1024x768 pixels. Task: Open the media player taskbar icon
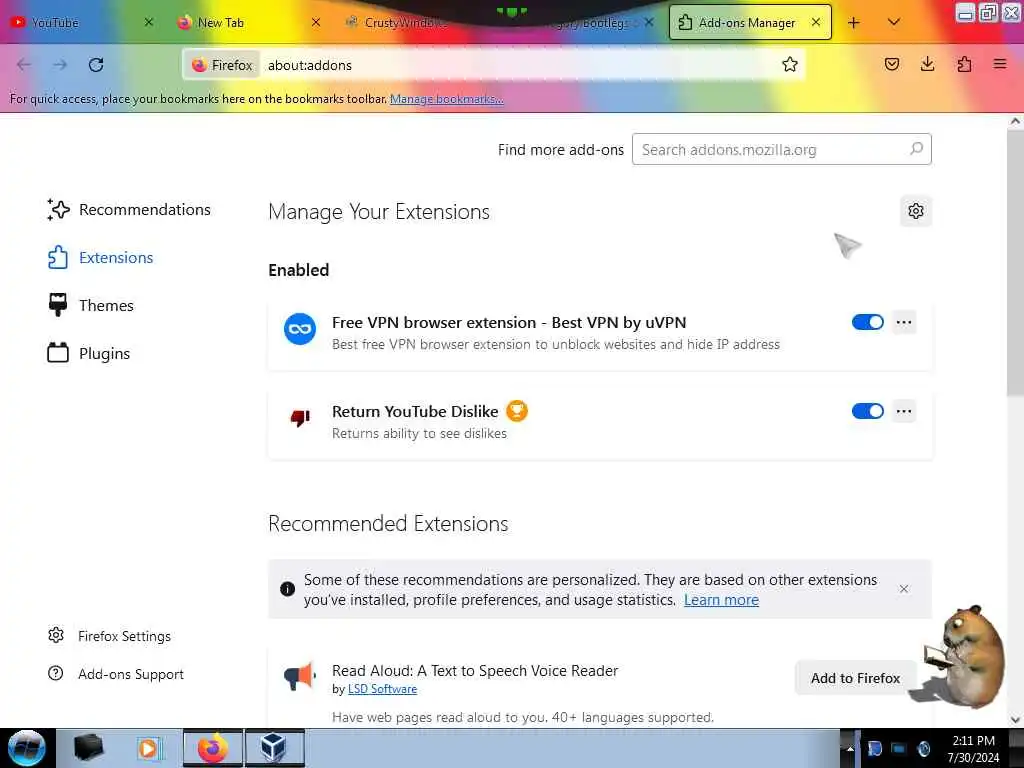point(150,748)
